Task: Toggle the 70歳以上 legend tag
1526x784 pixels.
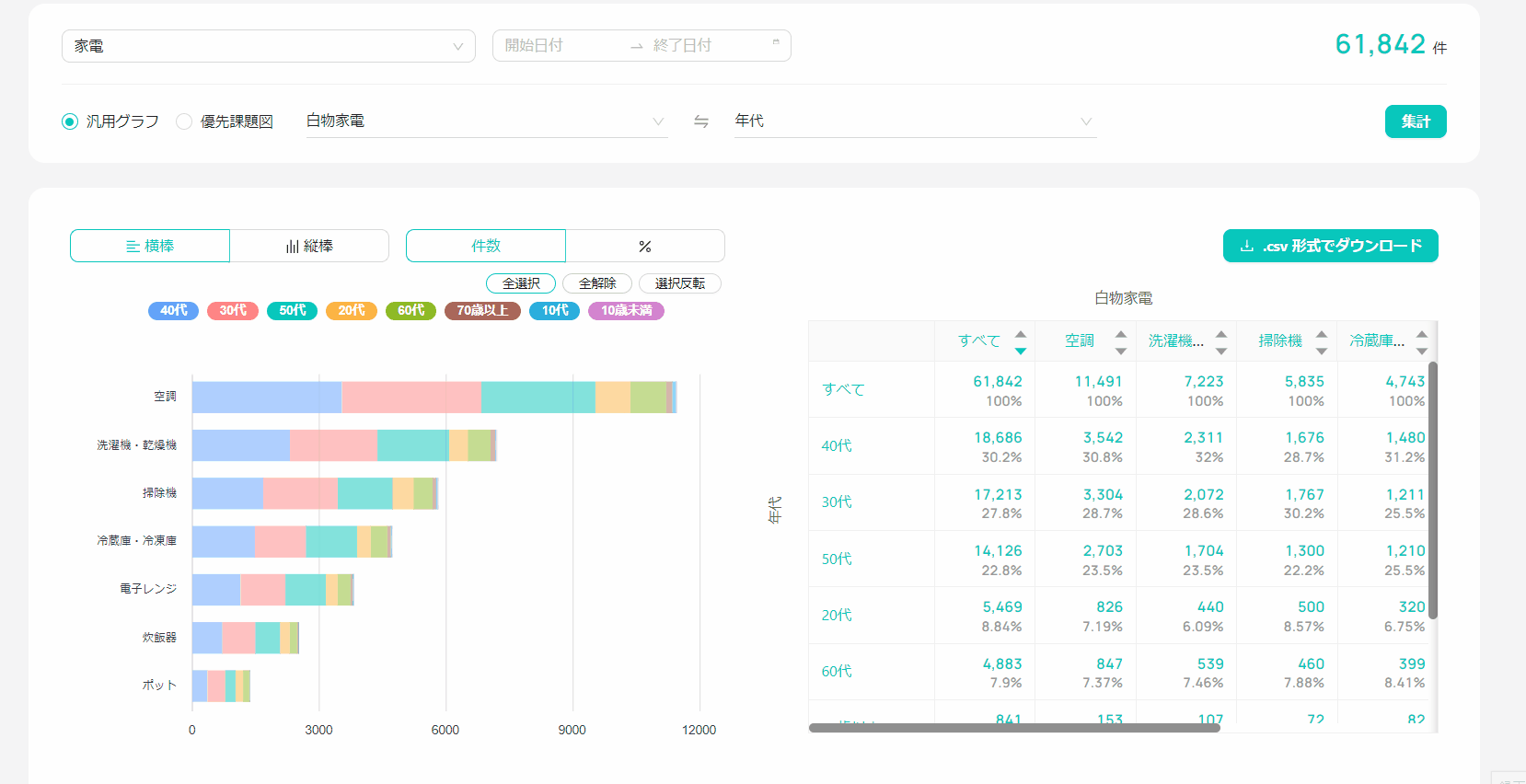Action: click(482, 311)
